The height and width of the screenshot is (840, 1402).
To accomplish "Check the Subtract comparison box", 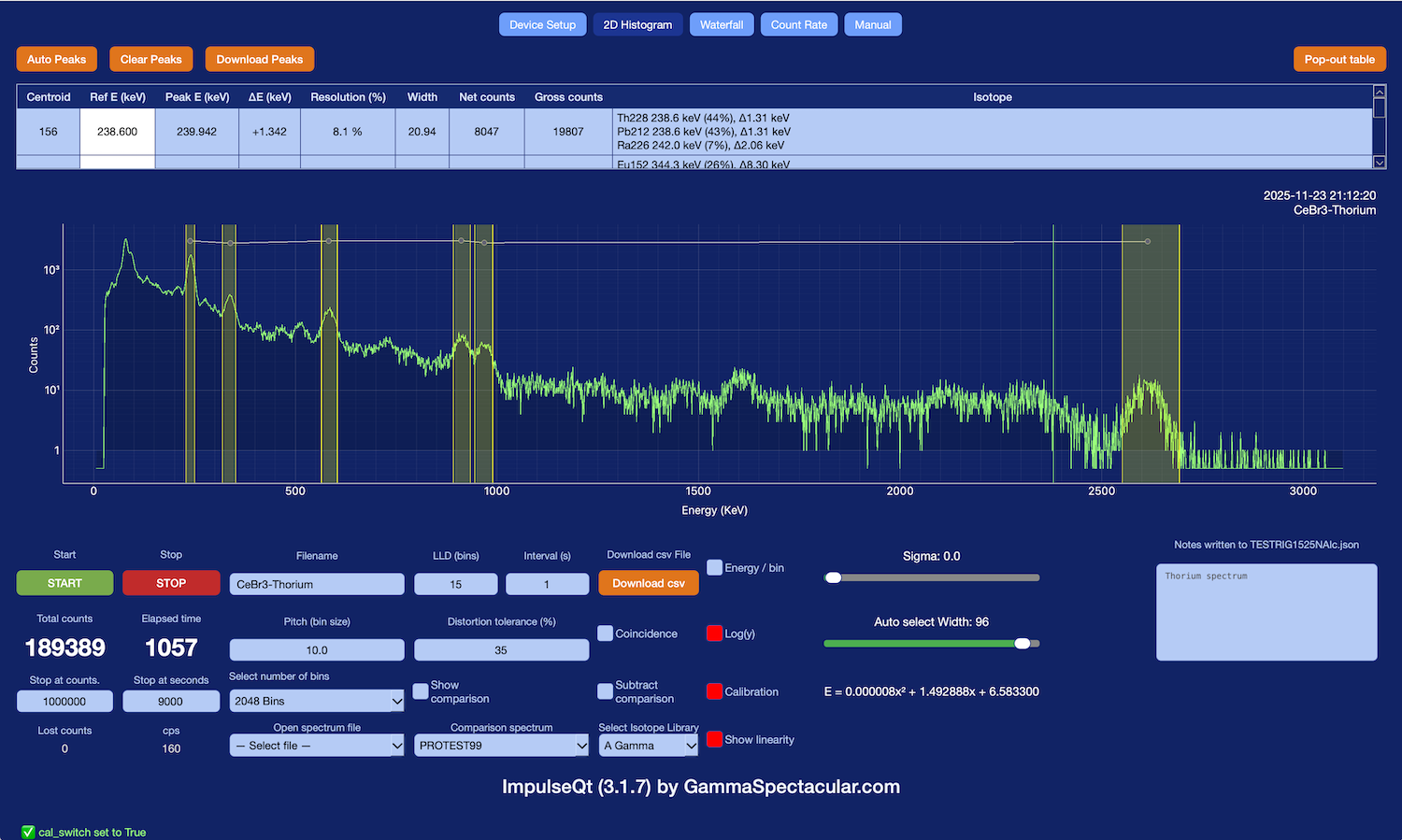I will [606, 691].
